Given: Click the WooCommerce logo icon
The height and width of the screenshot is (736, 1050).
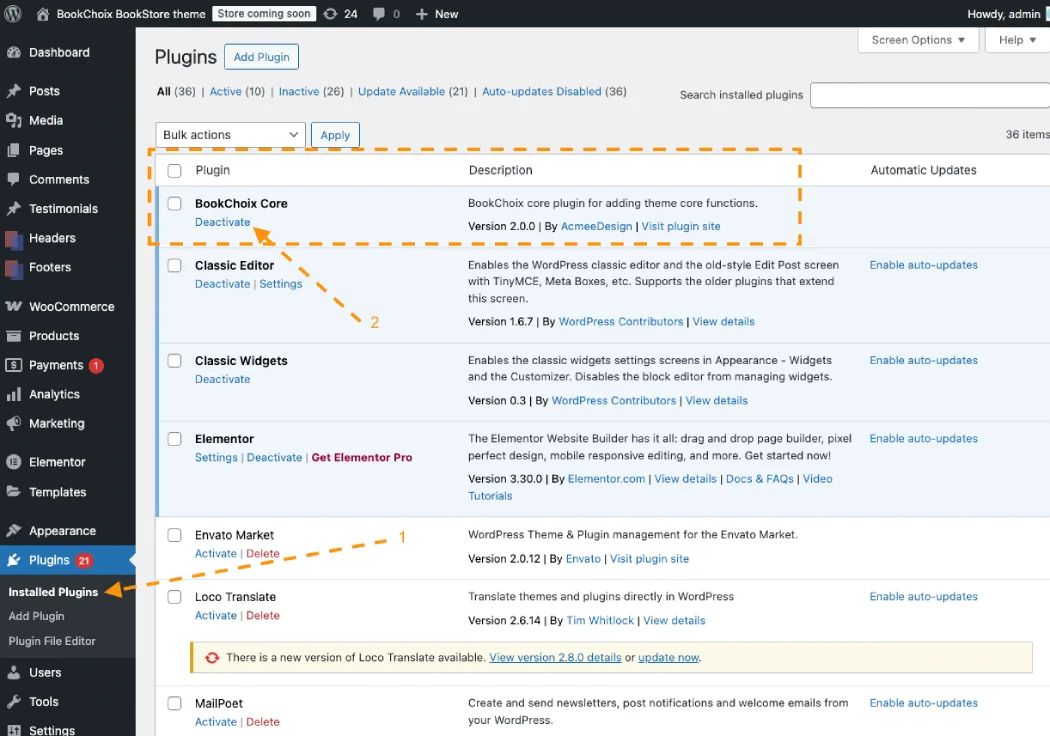Looking at the screenshot, I should [13, 307].
